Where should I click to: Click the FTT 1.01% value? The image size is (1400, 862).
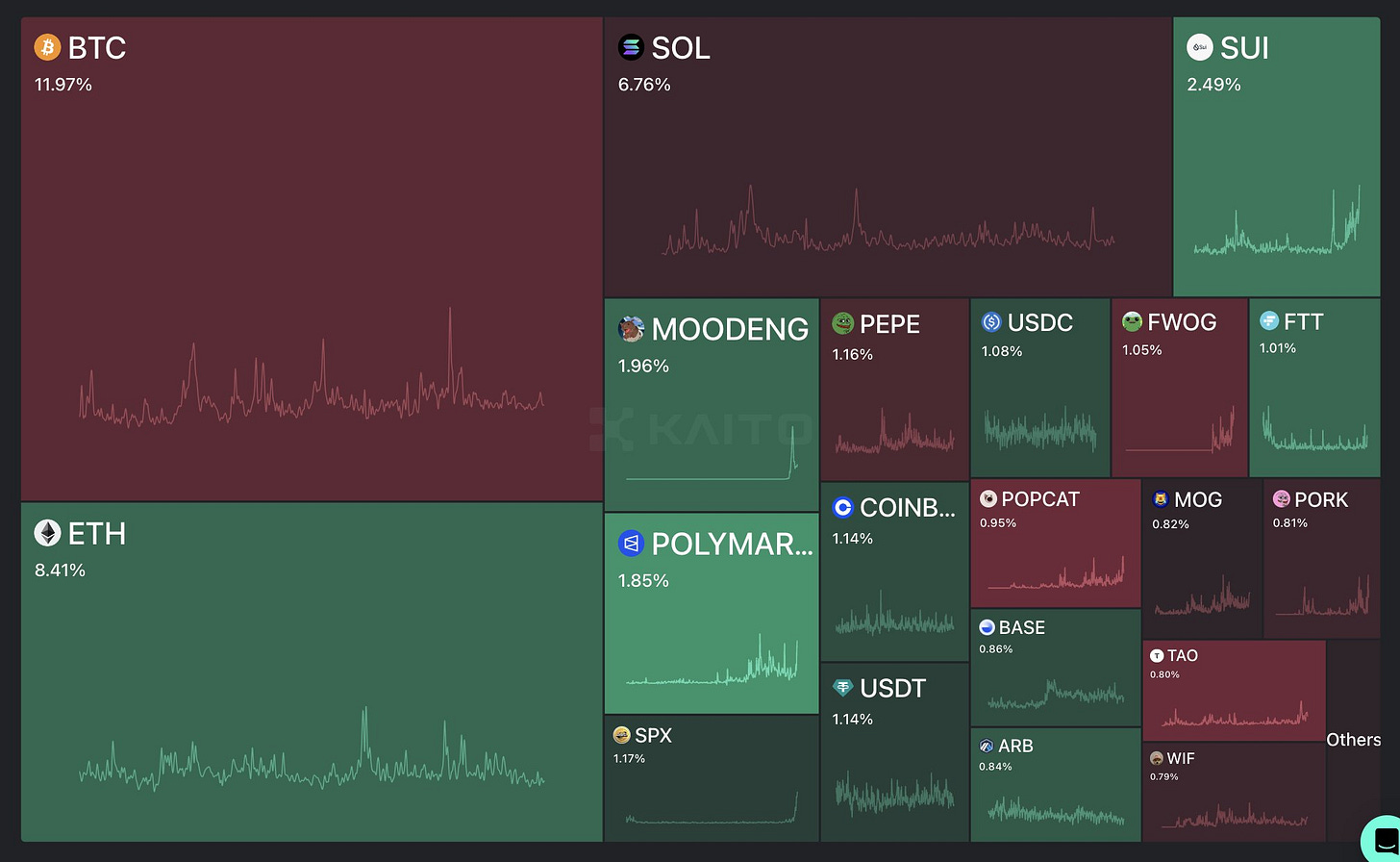(1278, 348)
